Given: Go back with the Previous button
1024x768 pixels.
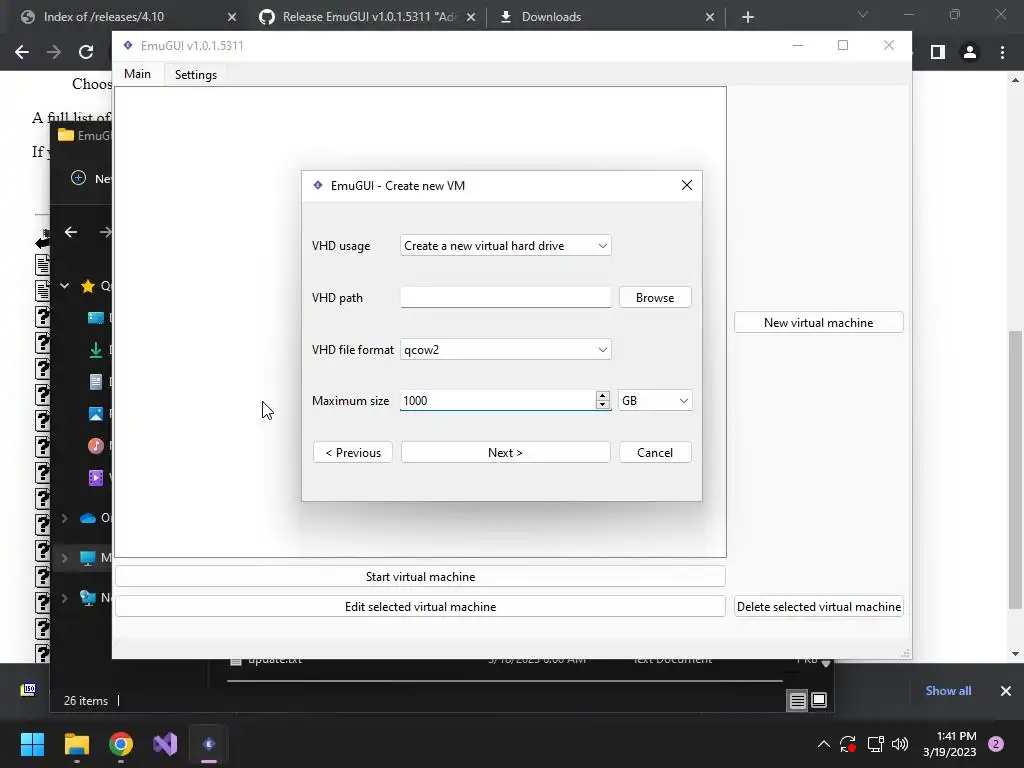Looking at the screenshot, I should tap(353, 453).
